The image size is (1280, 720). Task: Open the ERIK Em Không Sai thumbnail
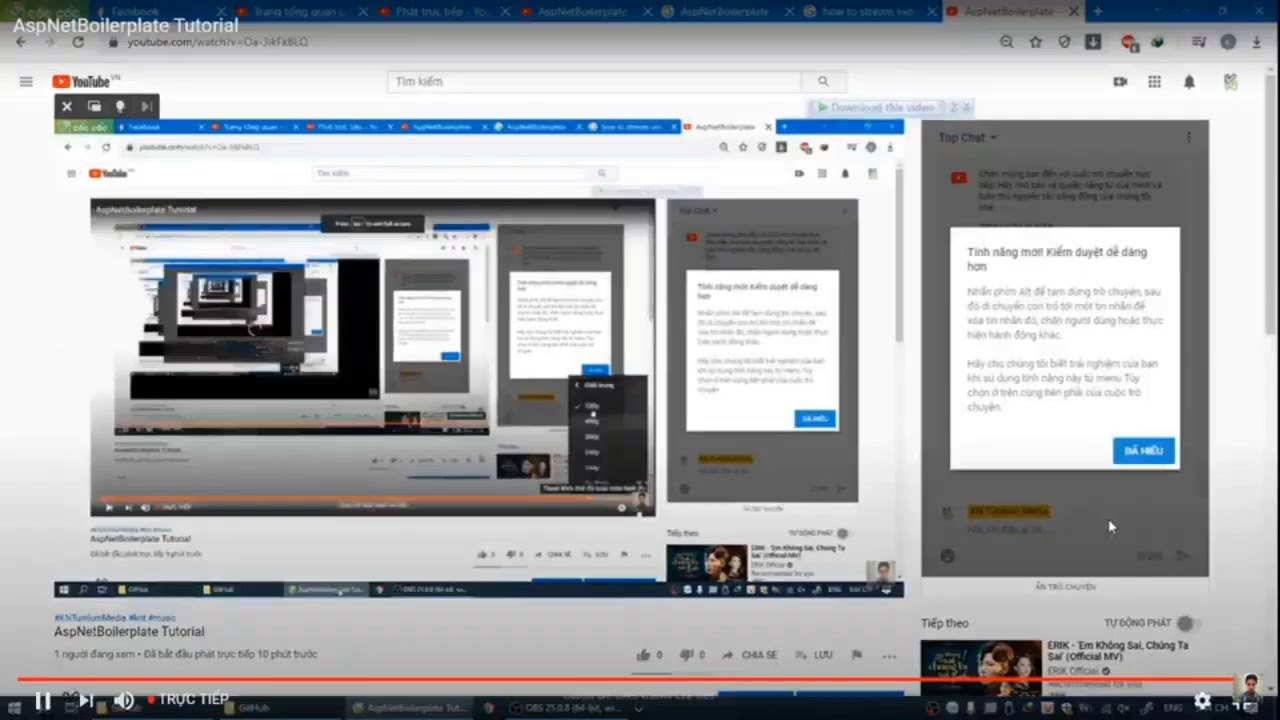981,668
